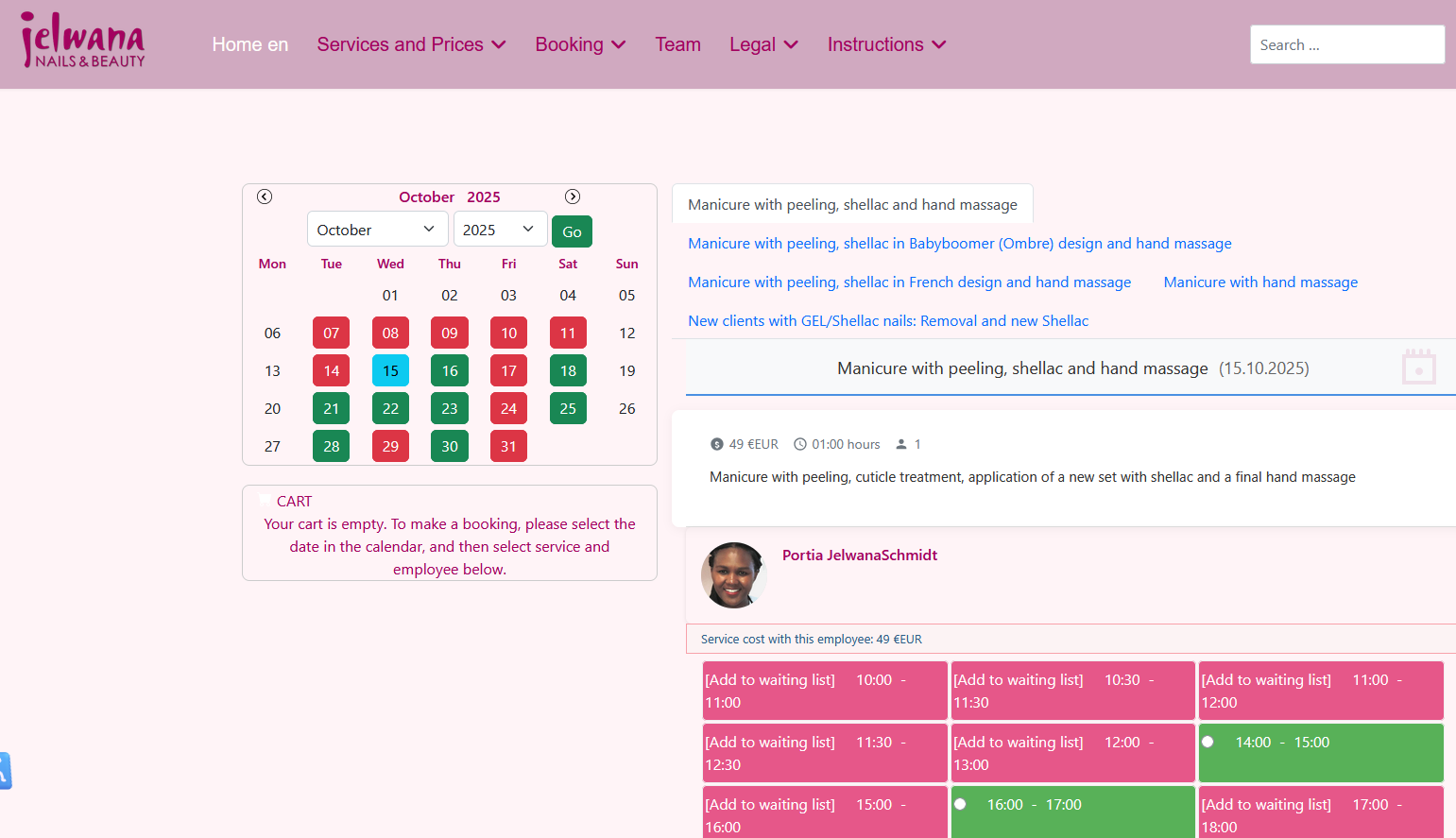
Task: Open the year dropdown showing 2025
Action: [x=499, y=230]
